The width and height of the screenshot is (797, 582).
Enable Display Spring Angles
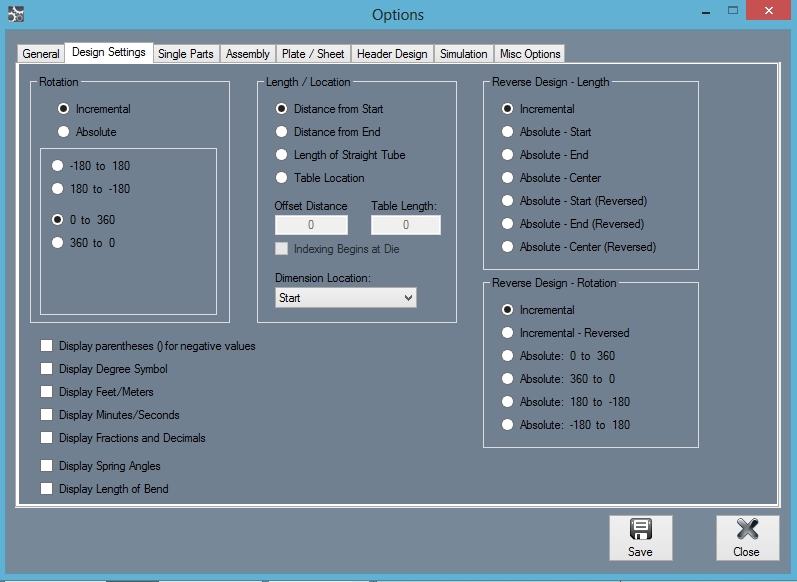(47, 466)
